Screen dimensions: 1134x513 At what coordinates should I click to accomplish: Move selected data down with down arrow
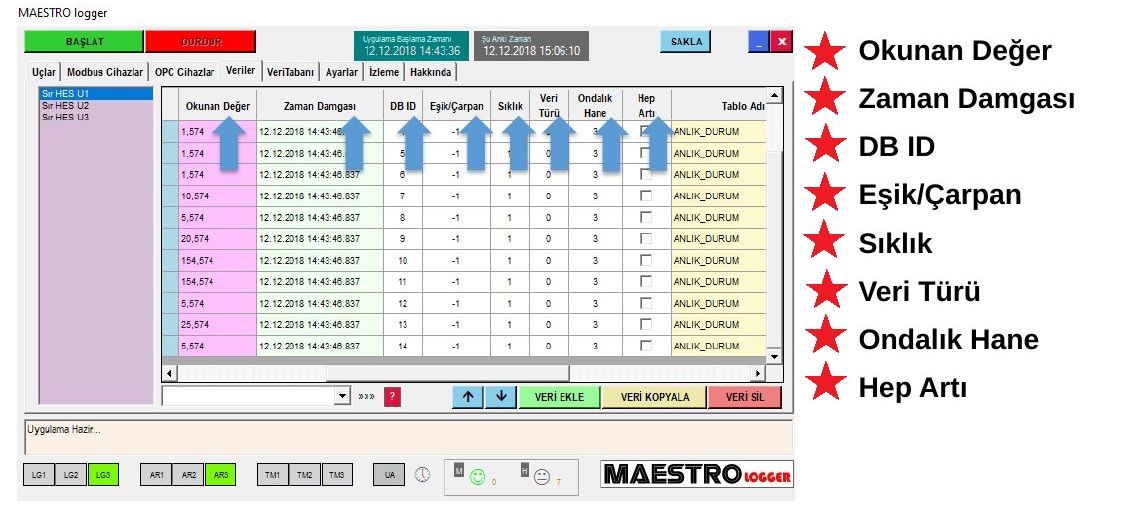501,397
